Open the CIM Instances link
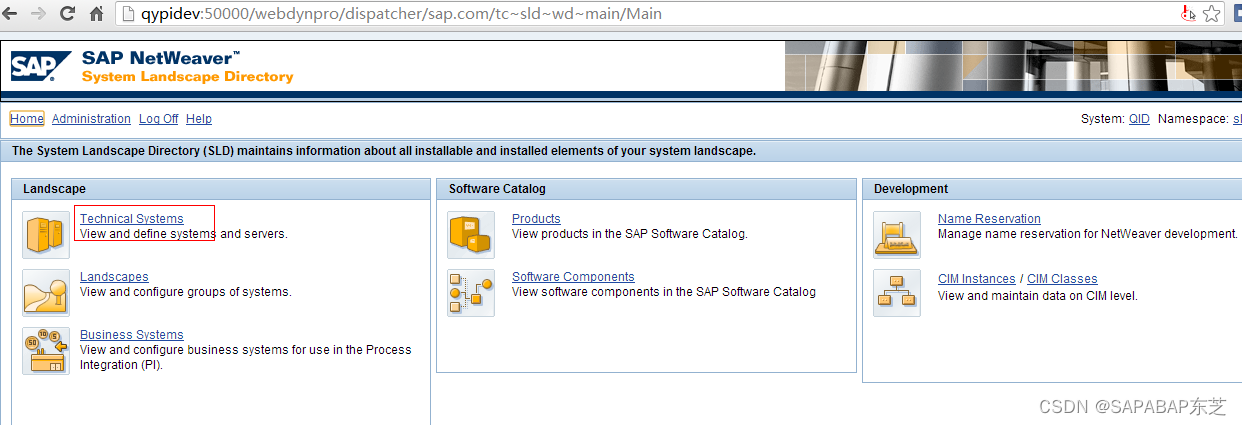This screenshot has width=1242, height=425. [x=976, y=279]
